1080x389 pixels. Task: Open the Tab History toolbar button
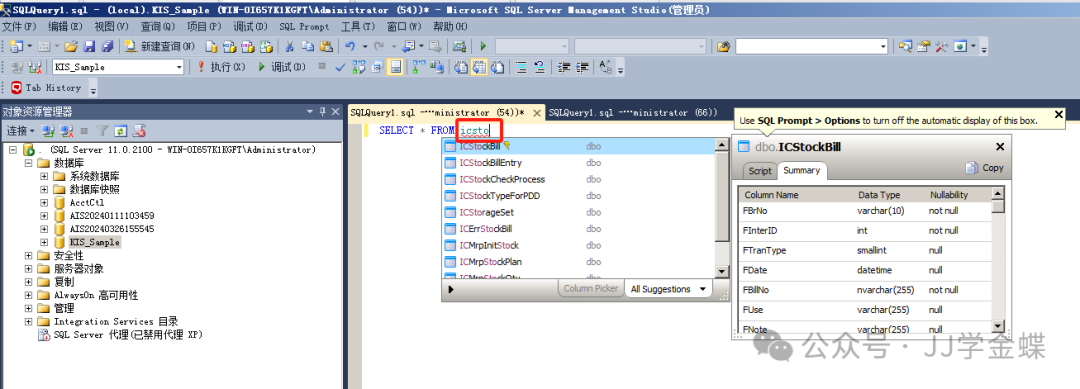pos(46,87)
